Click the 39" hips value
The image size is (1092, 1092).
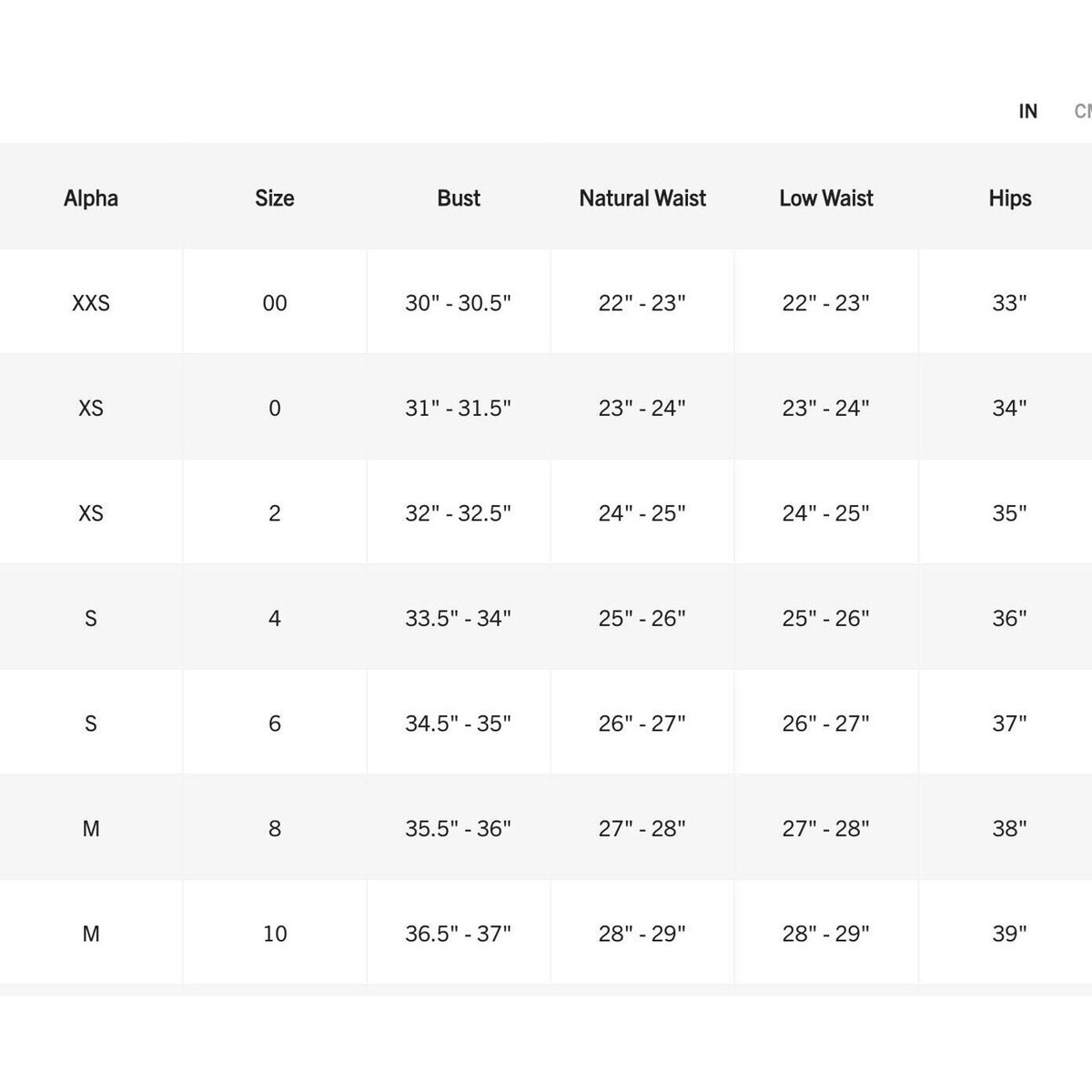[x=1010, y=934]
